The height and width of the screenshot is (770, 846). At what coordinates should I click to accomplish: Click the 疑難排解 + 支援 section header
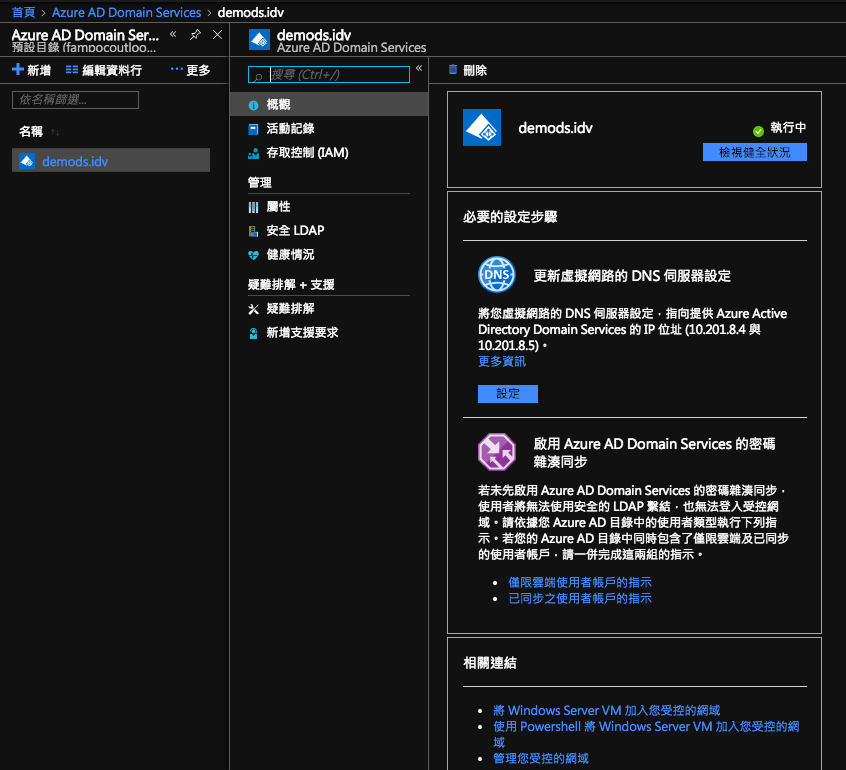(291, 284)
